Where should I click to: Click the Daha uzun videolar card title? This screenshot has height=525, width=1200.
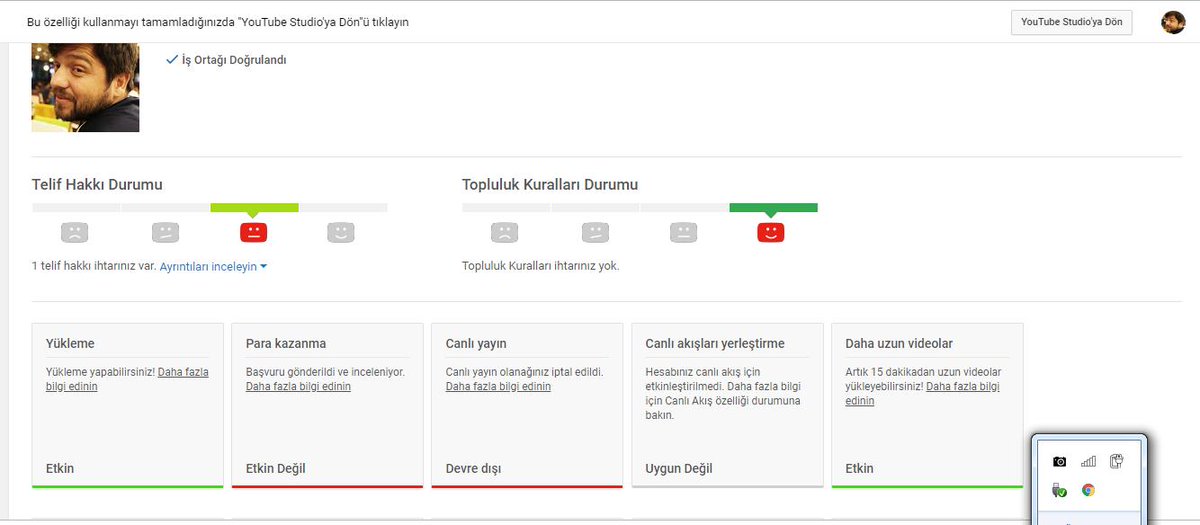pyautogui.click(x=899, y=343)
